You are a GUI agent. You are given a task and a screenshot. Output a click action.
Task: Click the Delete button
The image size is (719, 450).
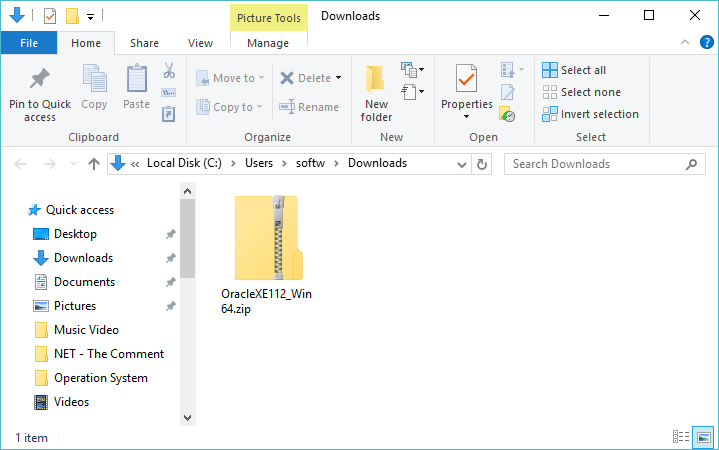(306, 78)
